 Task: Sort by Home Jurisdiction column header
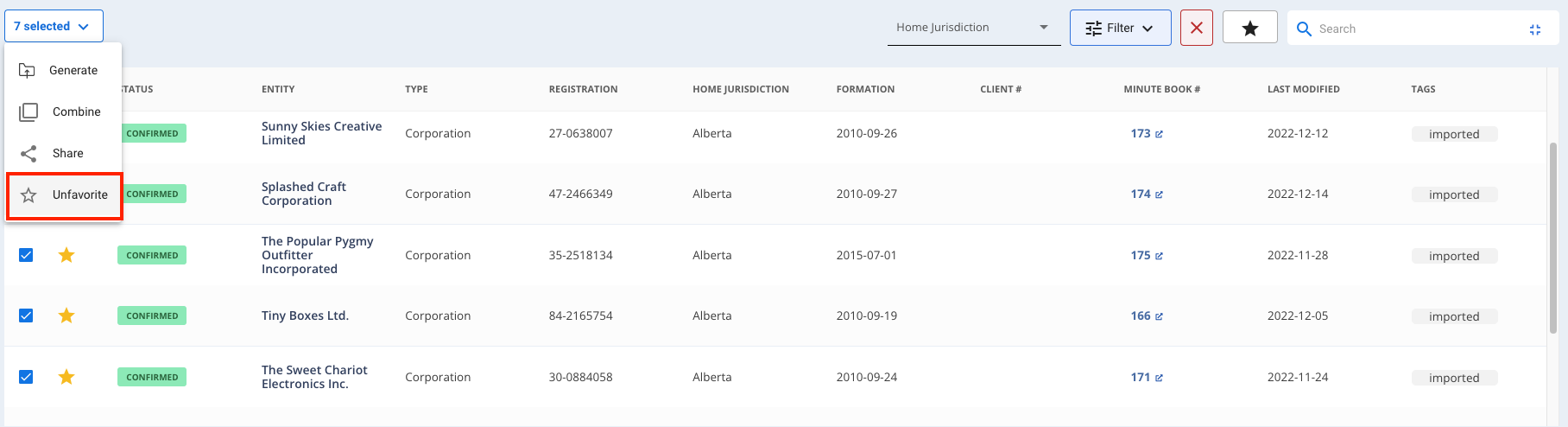(x=740, y=89)
